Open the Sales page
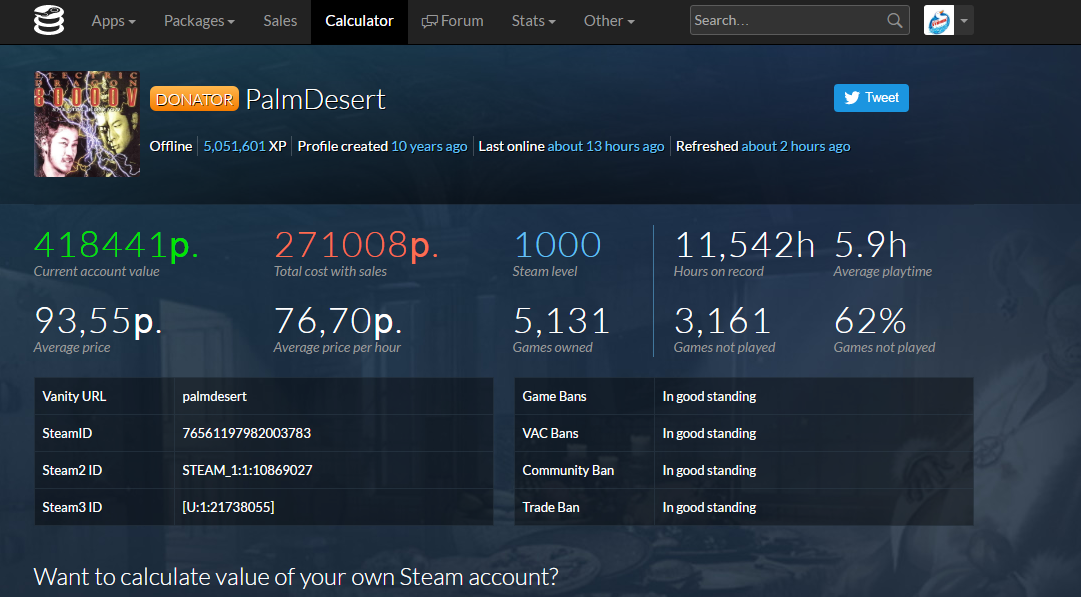Viewport: 1081px width, 597px height. 280,21
